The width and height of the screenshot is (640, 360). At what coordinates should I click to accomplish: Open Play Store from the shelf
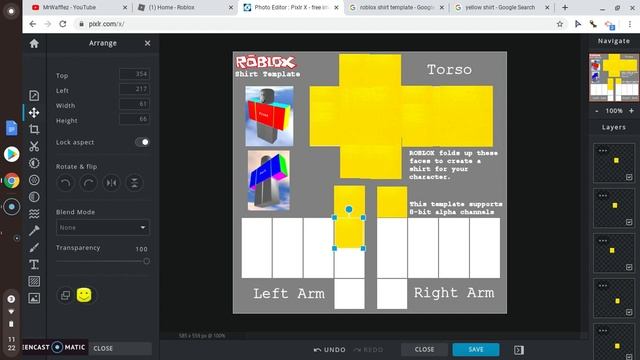coord(11,154)
